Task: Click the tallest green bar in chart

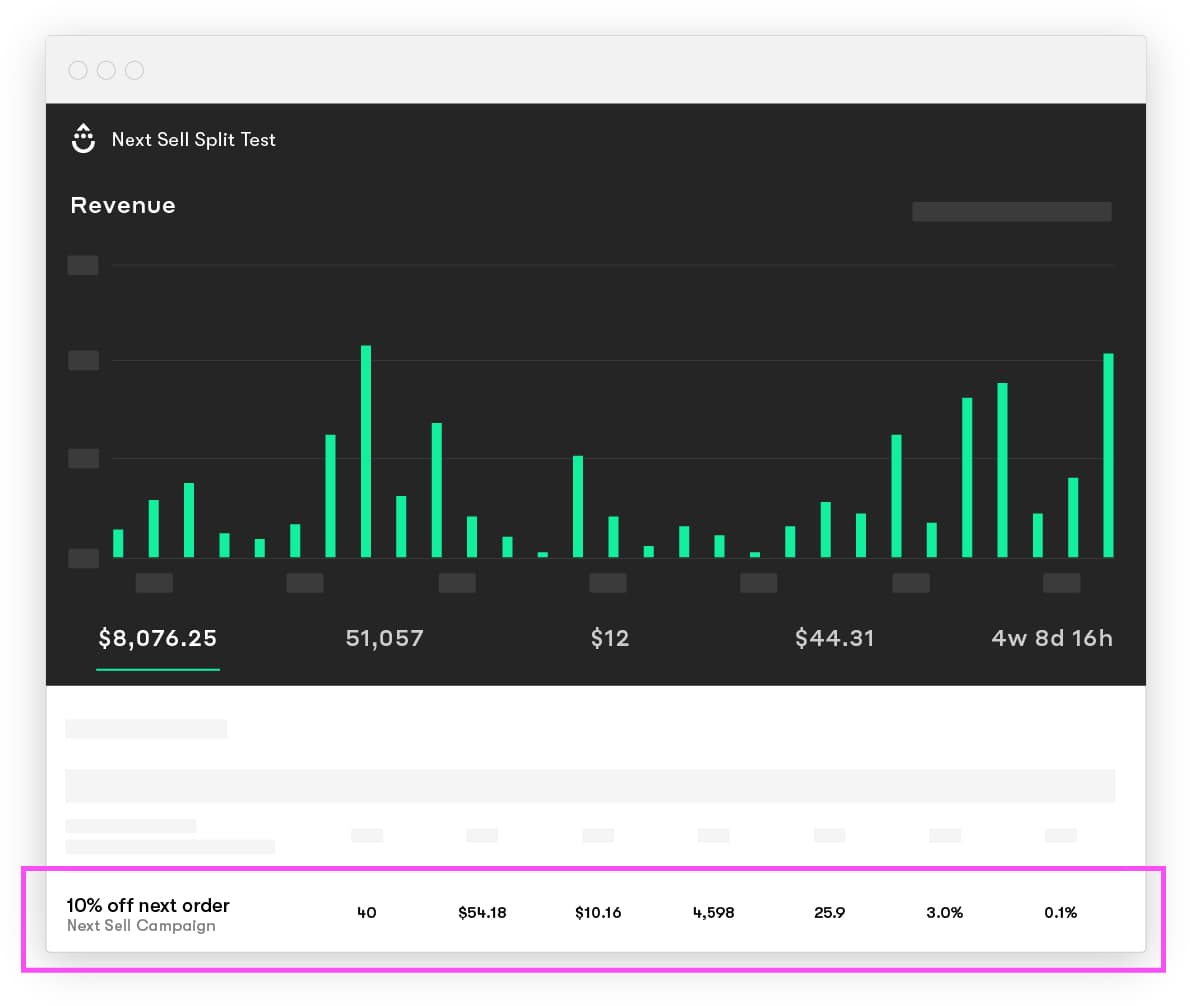Action: pyautogui.click(x=366, y=450)
